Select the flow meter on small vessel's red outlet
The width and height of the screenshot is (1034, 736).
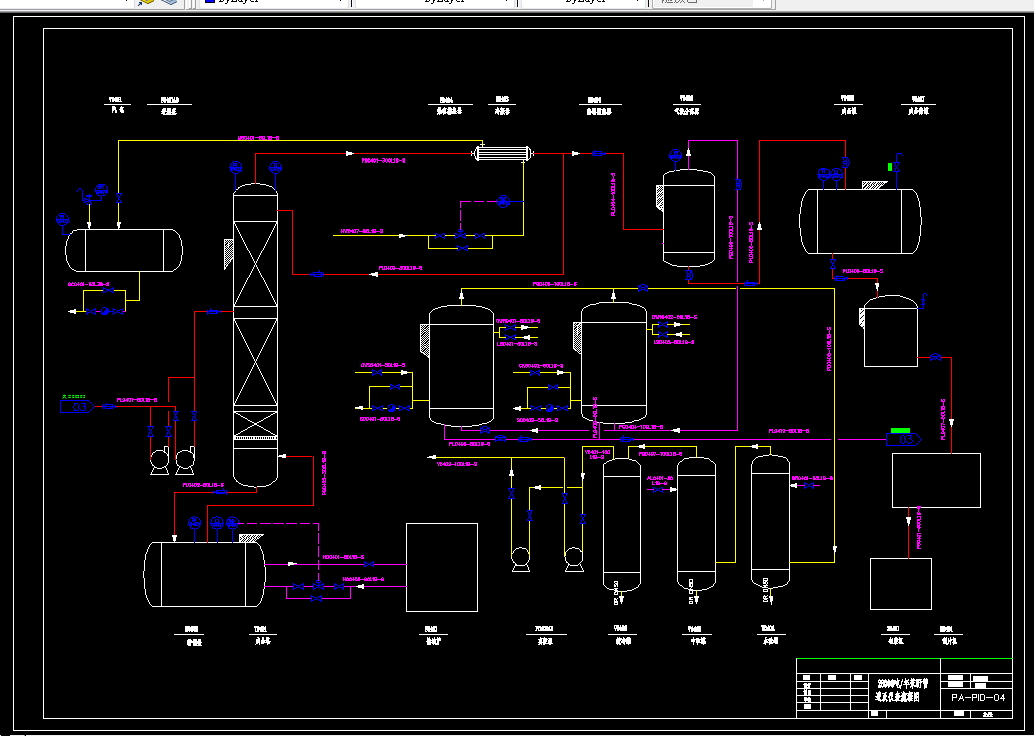click(935, 357)
